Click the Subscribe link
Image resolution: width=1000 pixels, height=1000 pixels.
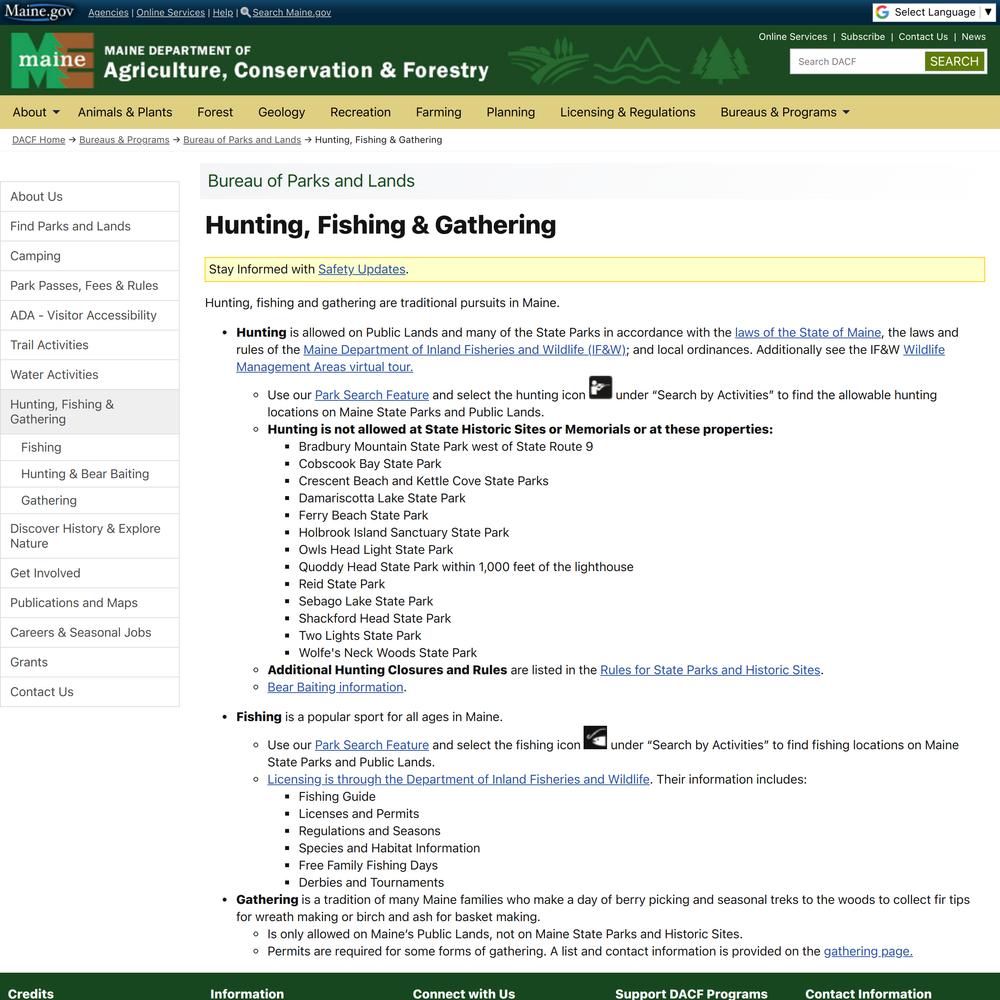[863, 37]
